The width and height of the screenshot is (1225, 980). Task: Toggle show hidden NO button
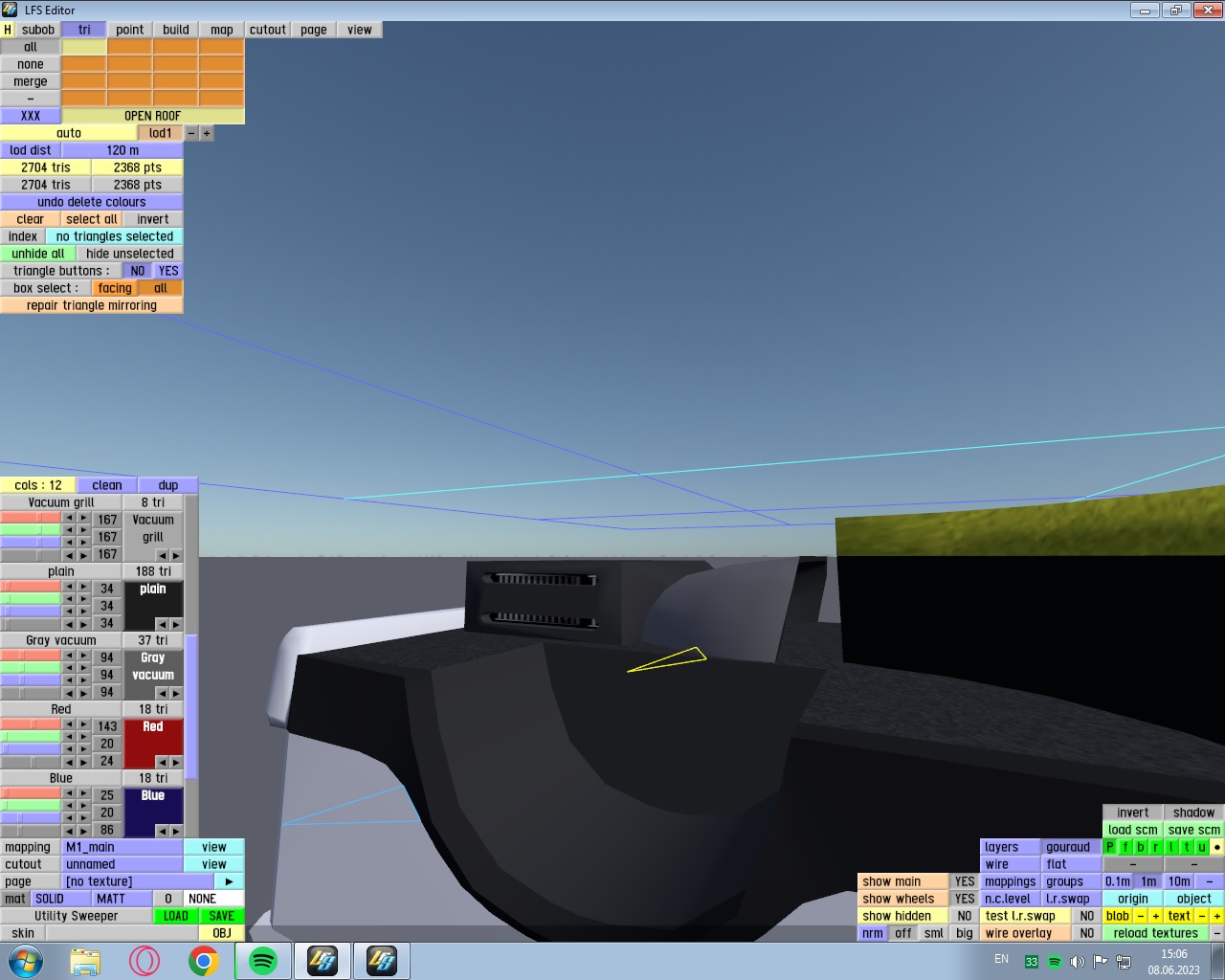point(965,916)
